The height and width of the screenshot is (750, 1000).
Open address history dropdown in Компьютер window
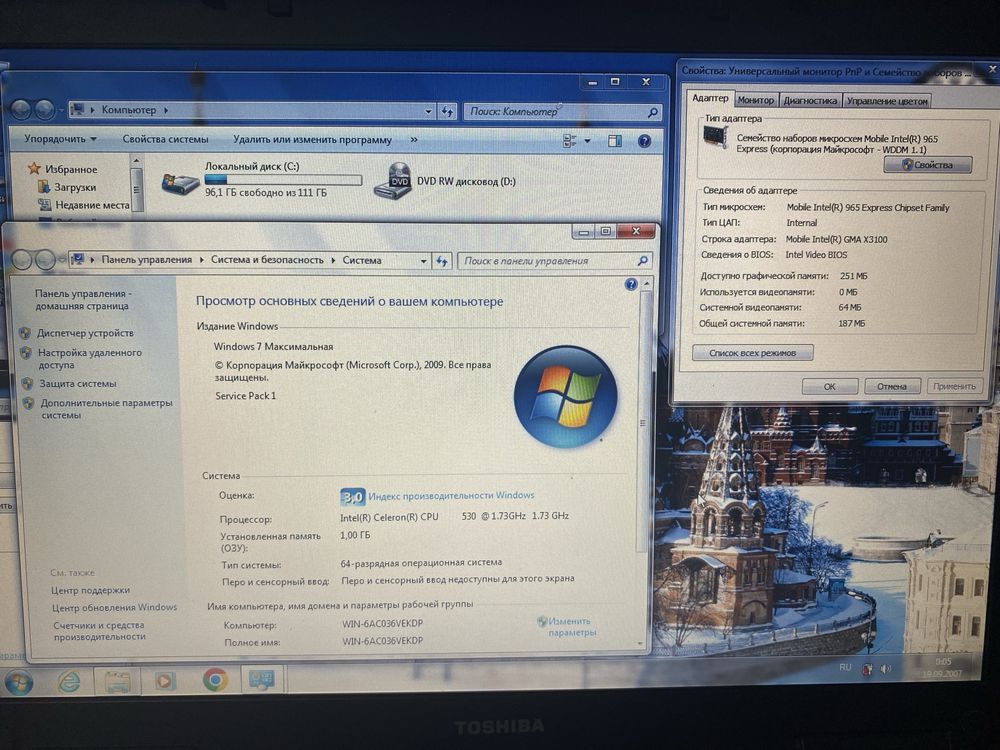coord(429,112)
